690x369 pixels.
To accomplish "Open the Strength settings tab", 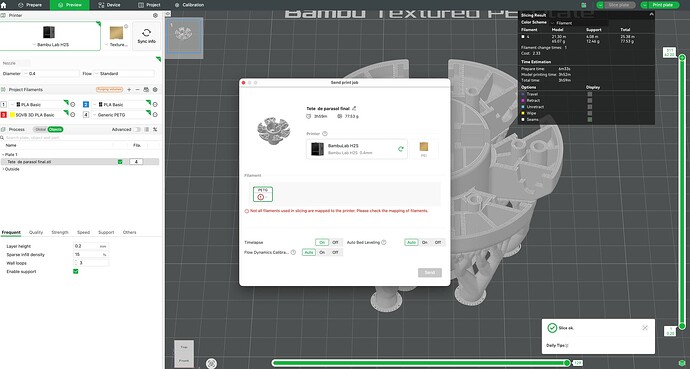I will (60, 232).
